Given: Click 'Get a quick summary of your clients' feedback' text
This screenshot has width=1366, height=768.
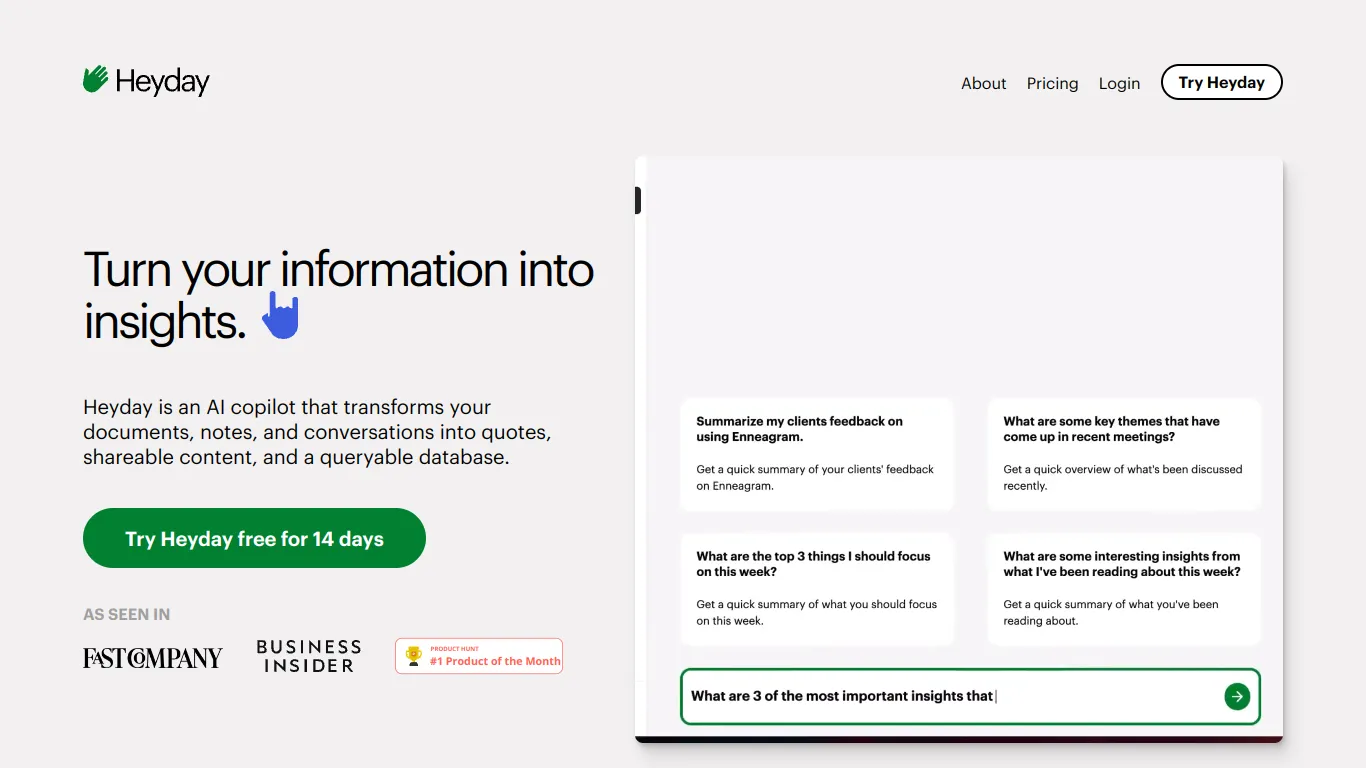Looking at the screenshot, I should 815,477.
